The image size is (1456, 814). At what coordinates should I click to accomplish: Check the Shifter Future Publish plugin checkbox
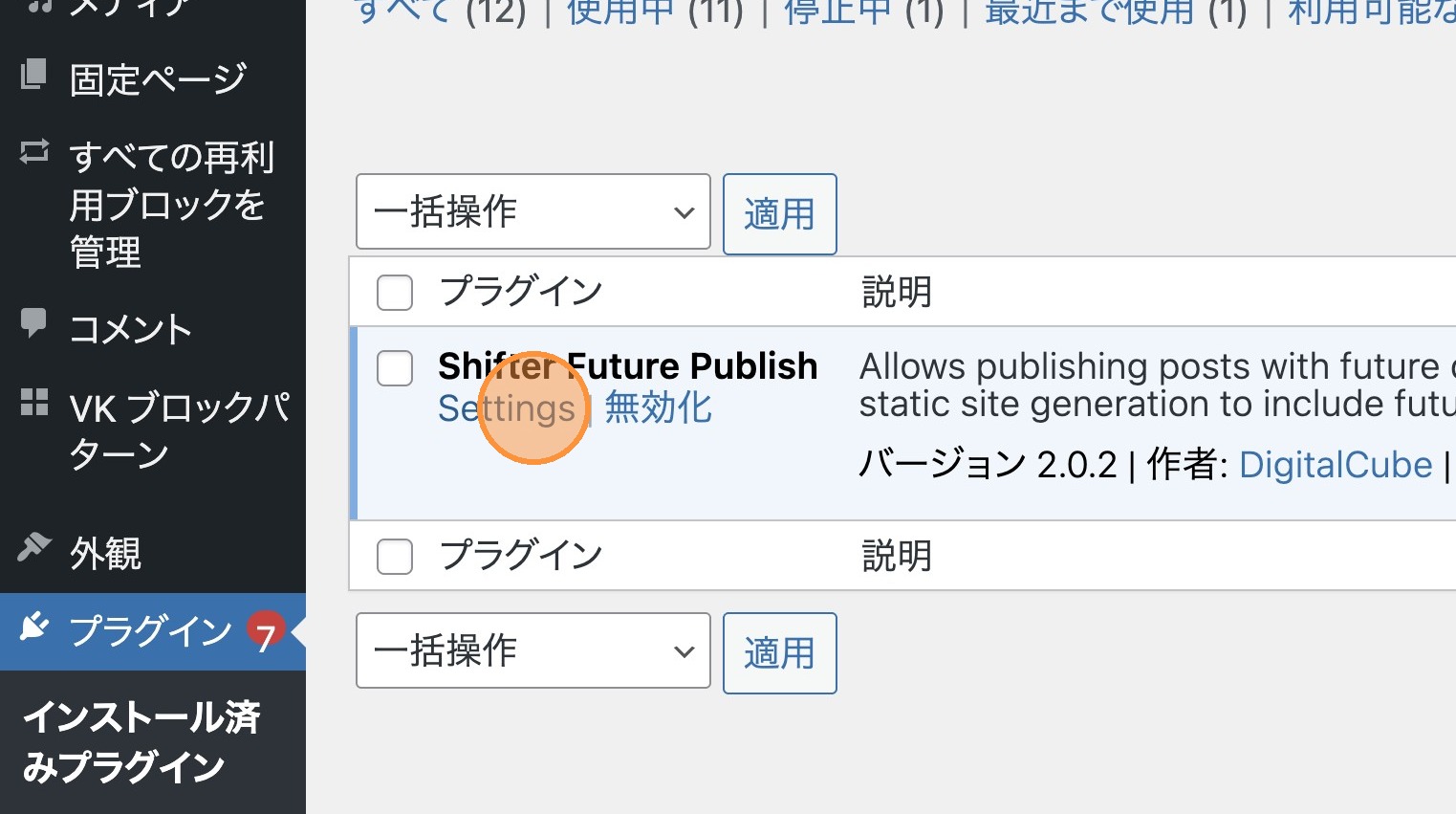[395, 368]
